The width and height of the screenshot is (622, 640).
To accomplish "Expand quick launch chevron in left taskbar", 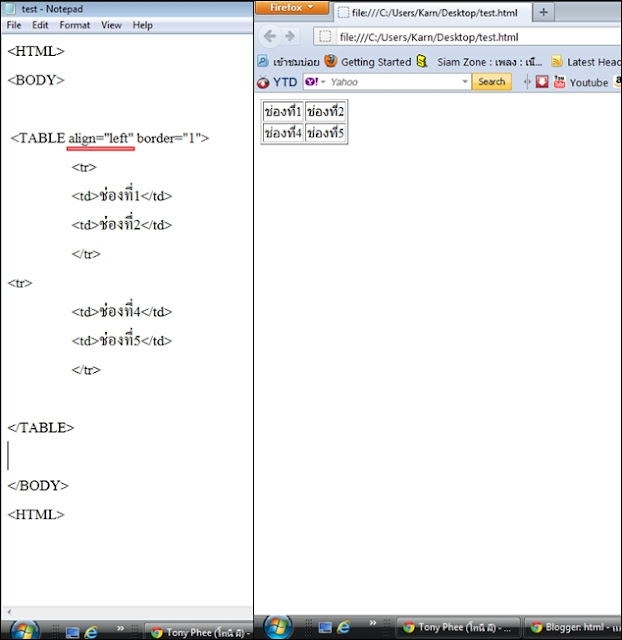I will click(x=120, y=628).
